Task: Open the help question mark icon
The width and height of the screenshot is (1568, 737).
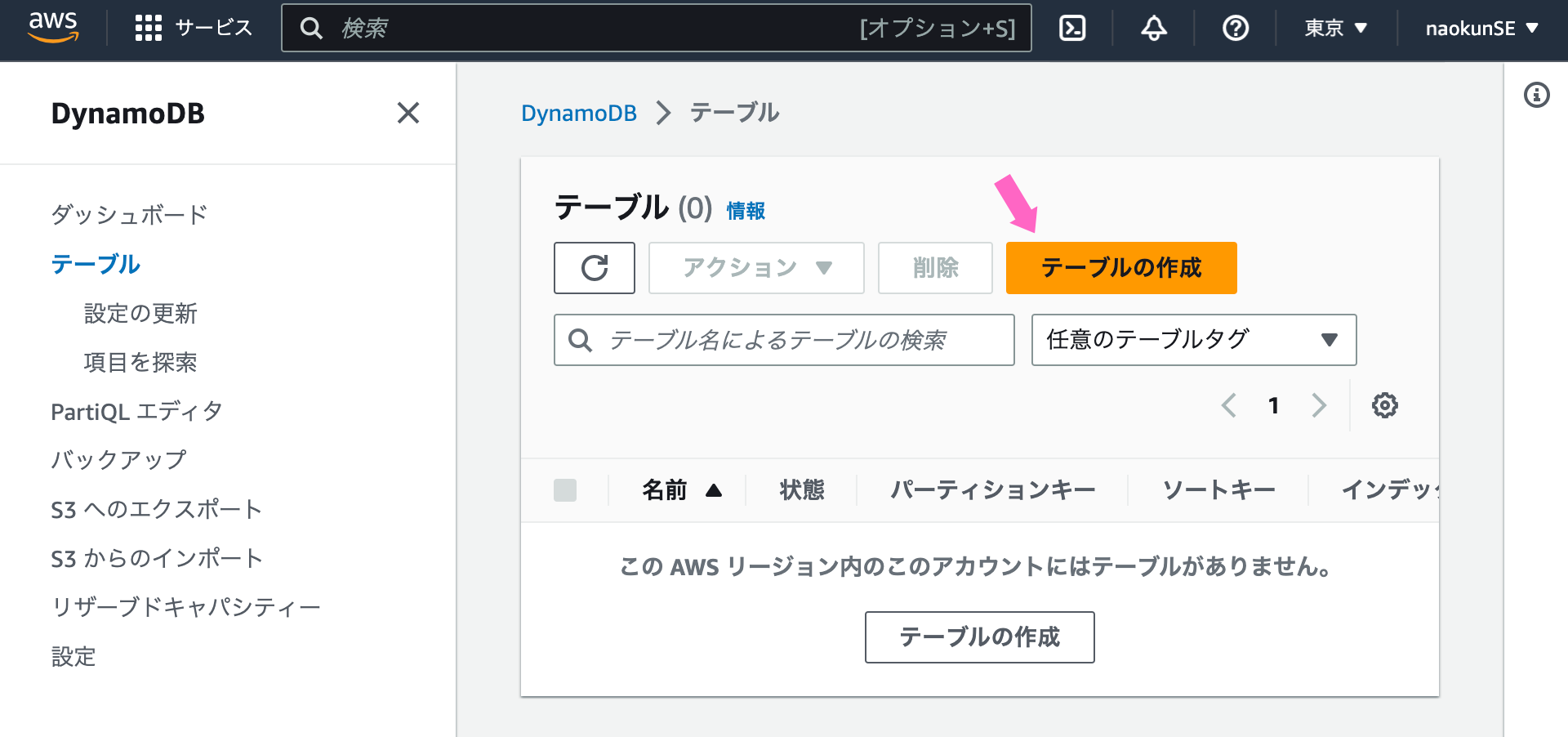Action: 1236,28
